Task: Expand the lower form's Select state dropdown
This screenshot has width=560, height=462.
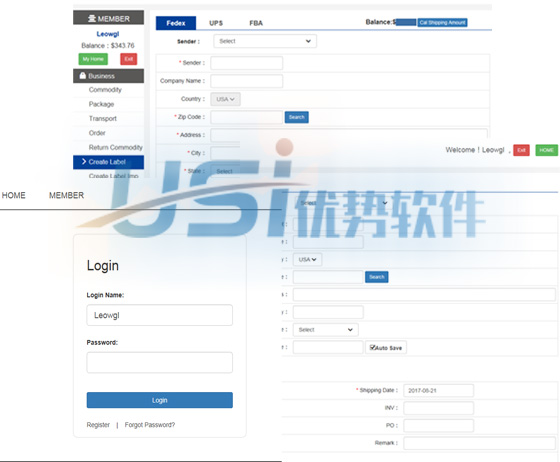Action: pyautogui.click(x=325, y=330)
